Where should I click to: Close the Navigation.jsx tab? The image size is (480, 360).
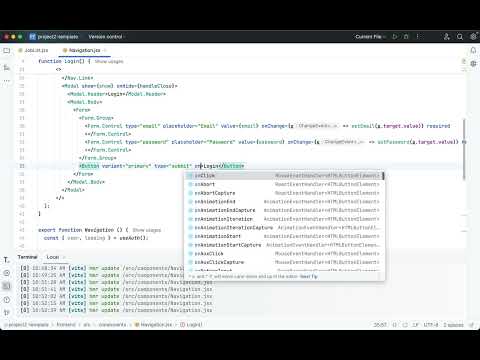click(x=105, y=50)
